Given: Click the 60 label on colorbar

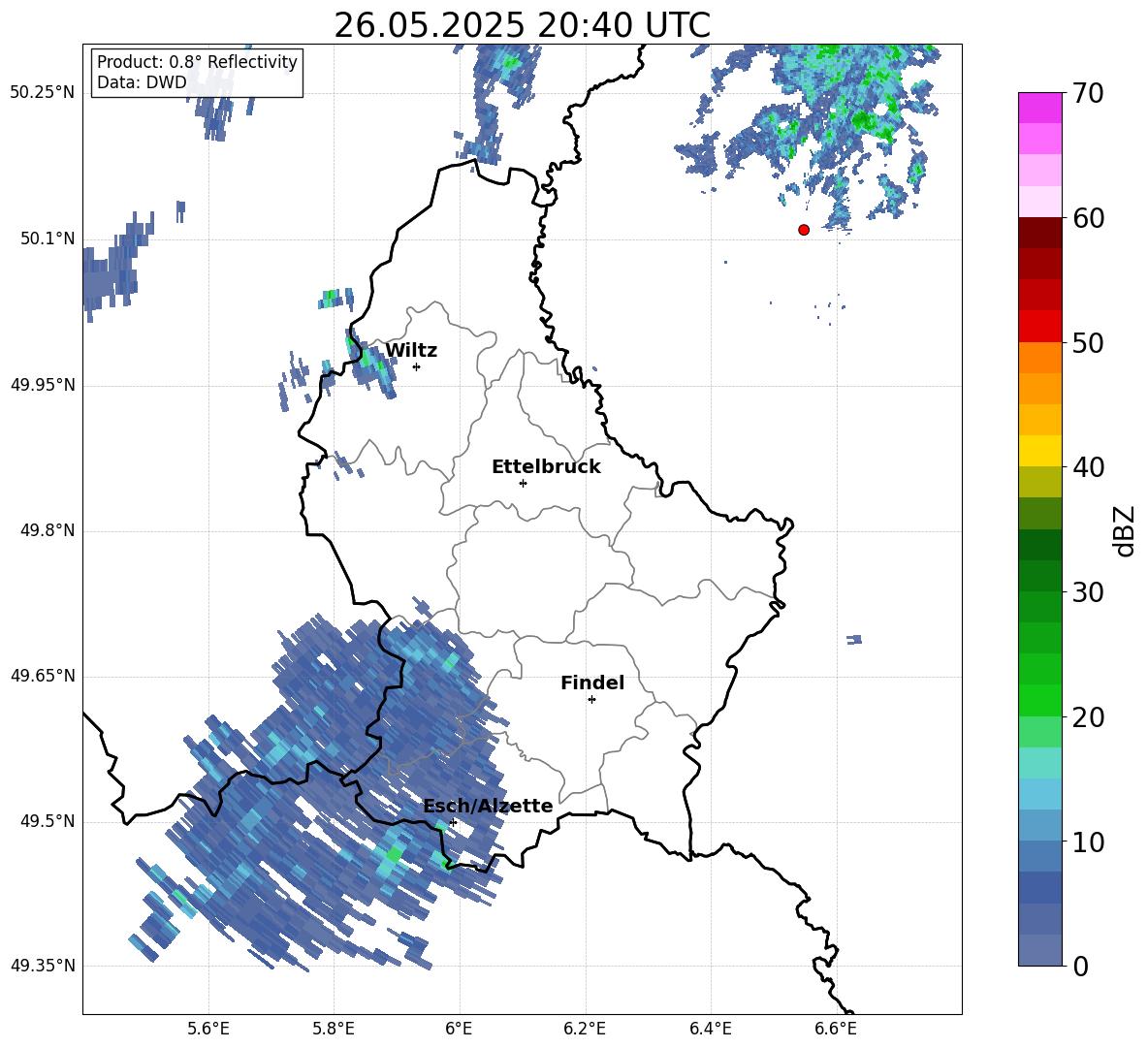Looking at the screenshot, I should coord(1088,218).
